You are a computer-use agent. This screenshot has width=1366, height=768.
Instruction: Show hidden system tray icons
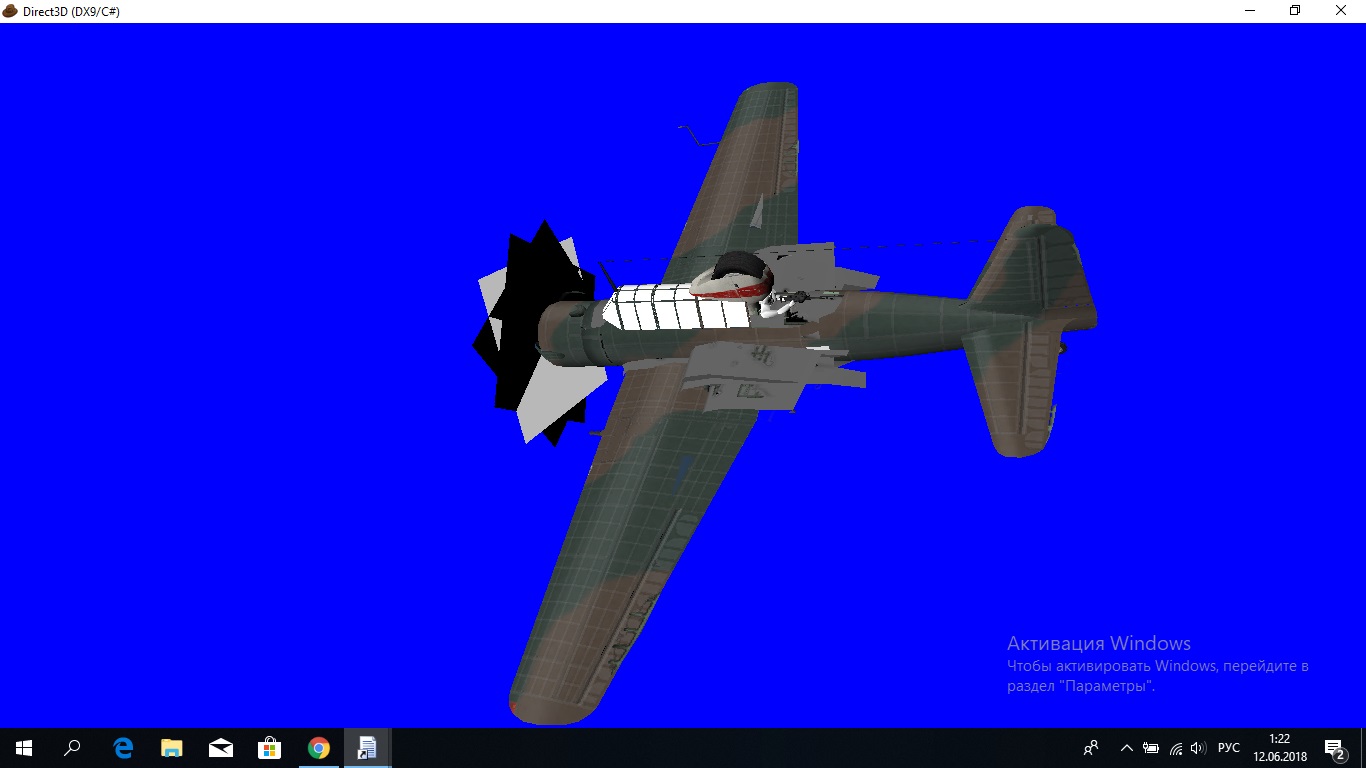1127,748
